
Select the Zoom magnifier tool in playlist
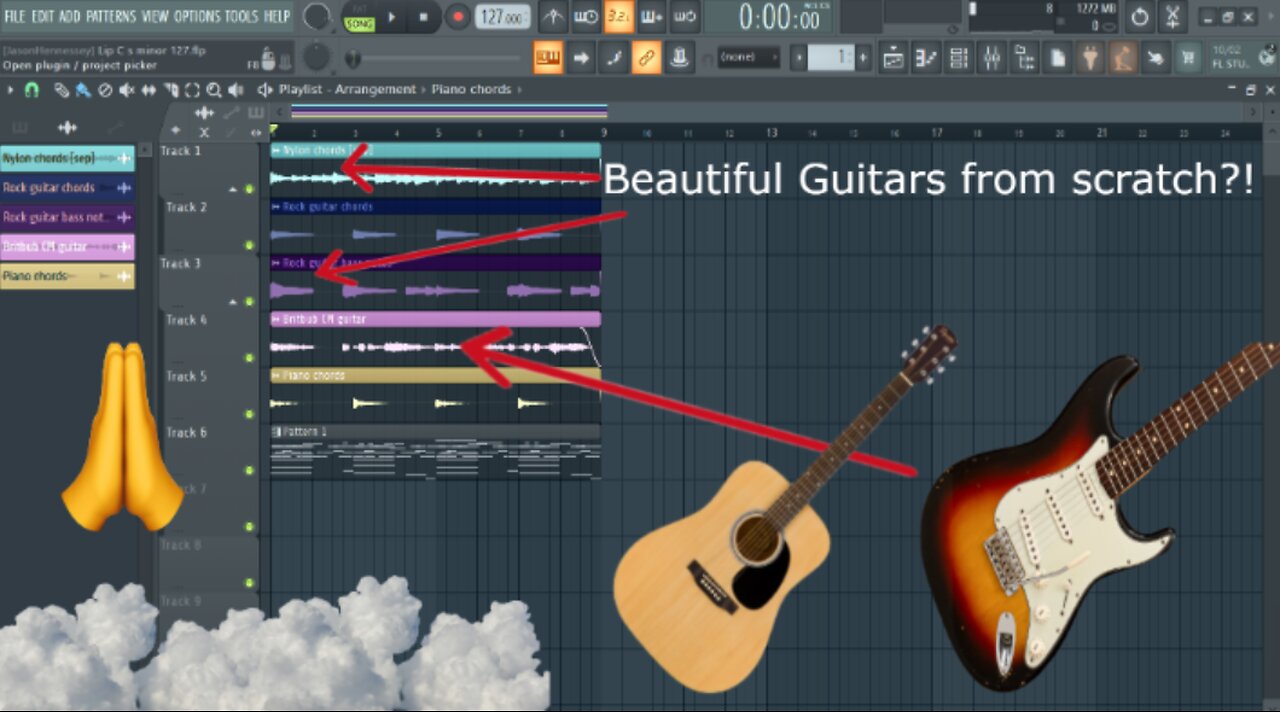215,90
